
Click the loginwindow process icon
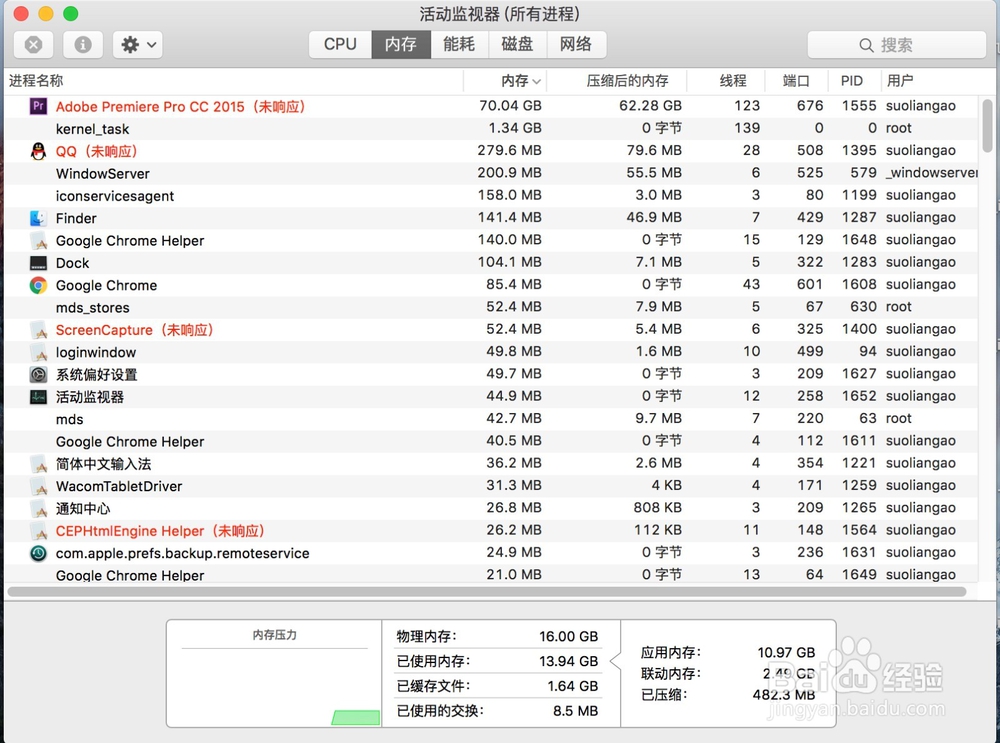click(x=39, y=353)
